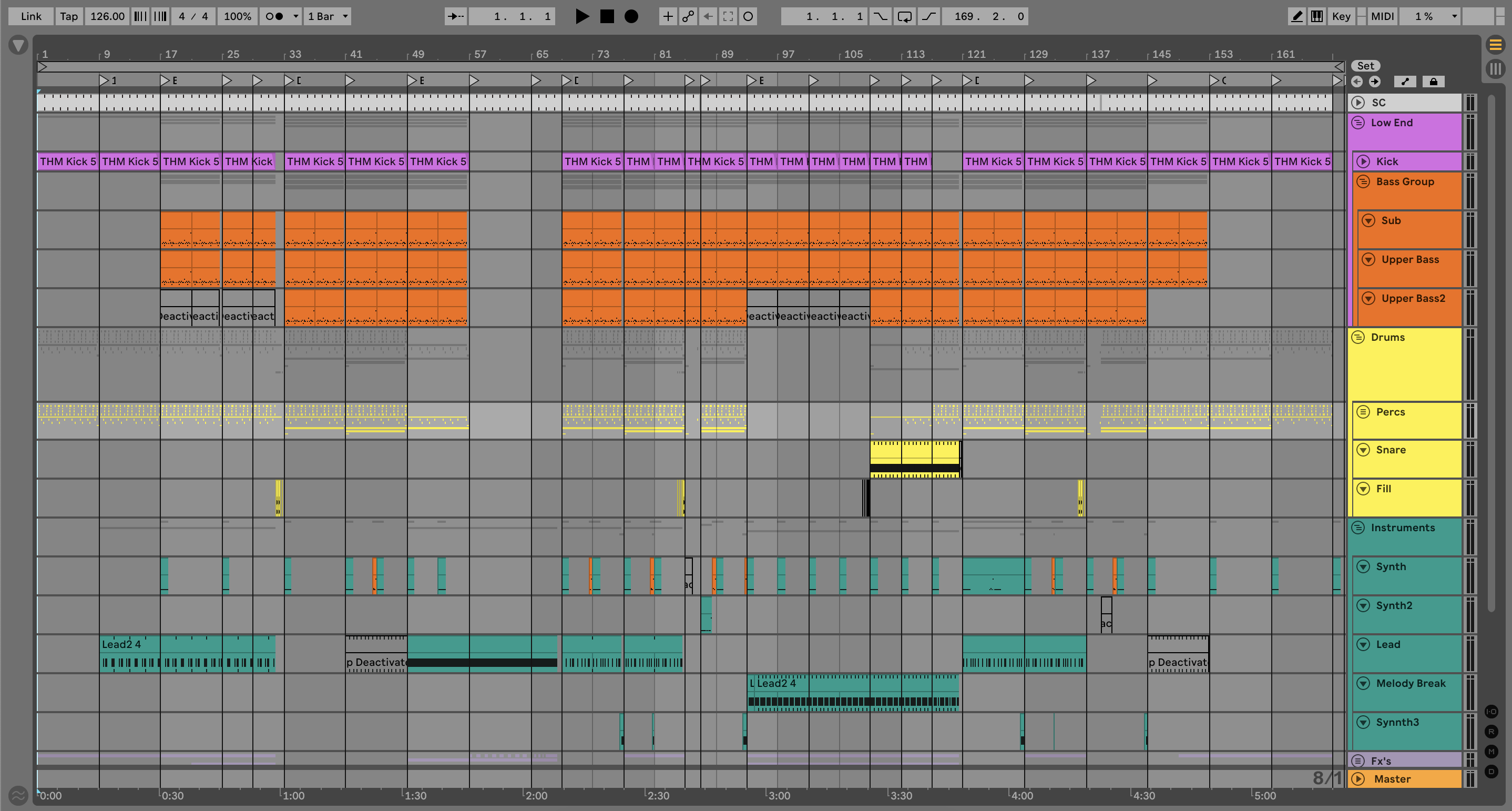
Task: Click the Stop transport button
Action: (x=607, y=16)
